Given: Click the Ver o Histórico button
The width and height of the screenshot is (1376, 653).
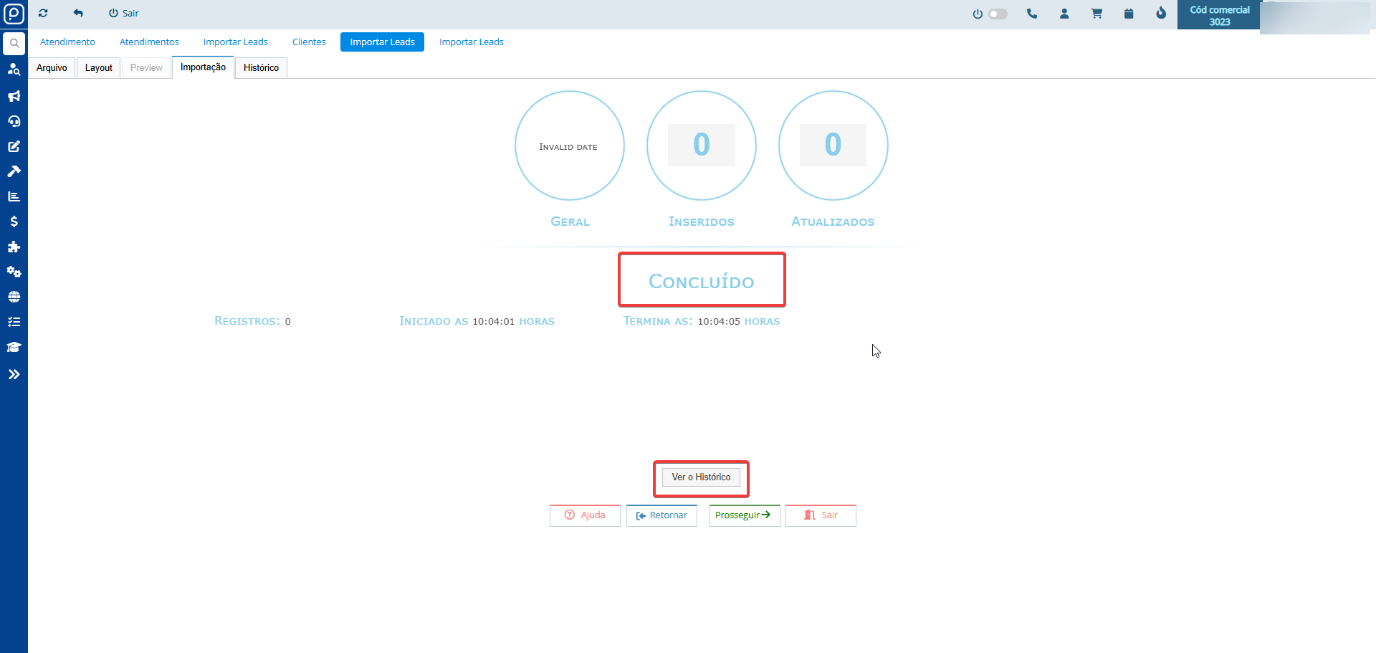Looking at the screenshot, I should point(701,478).
